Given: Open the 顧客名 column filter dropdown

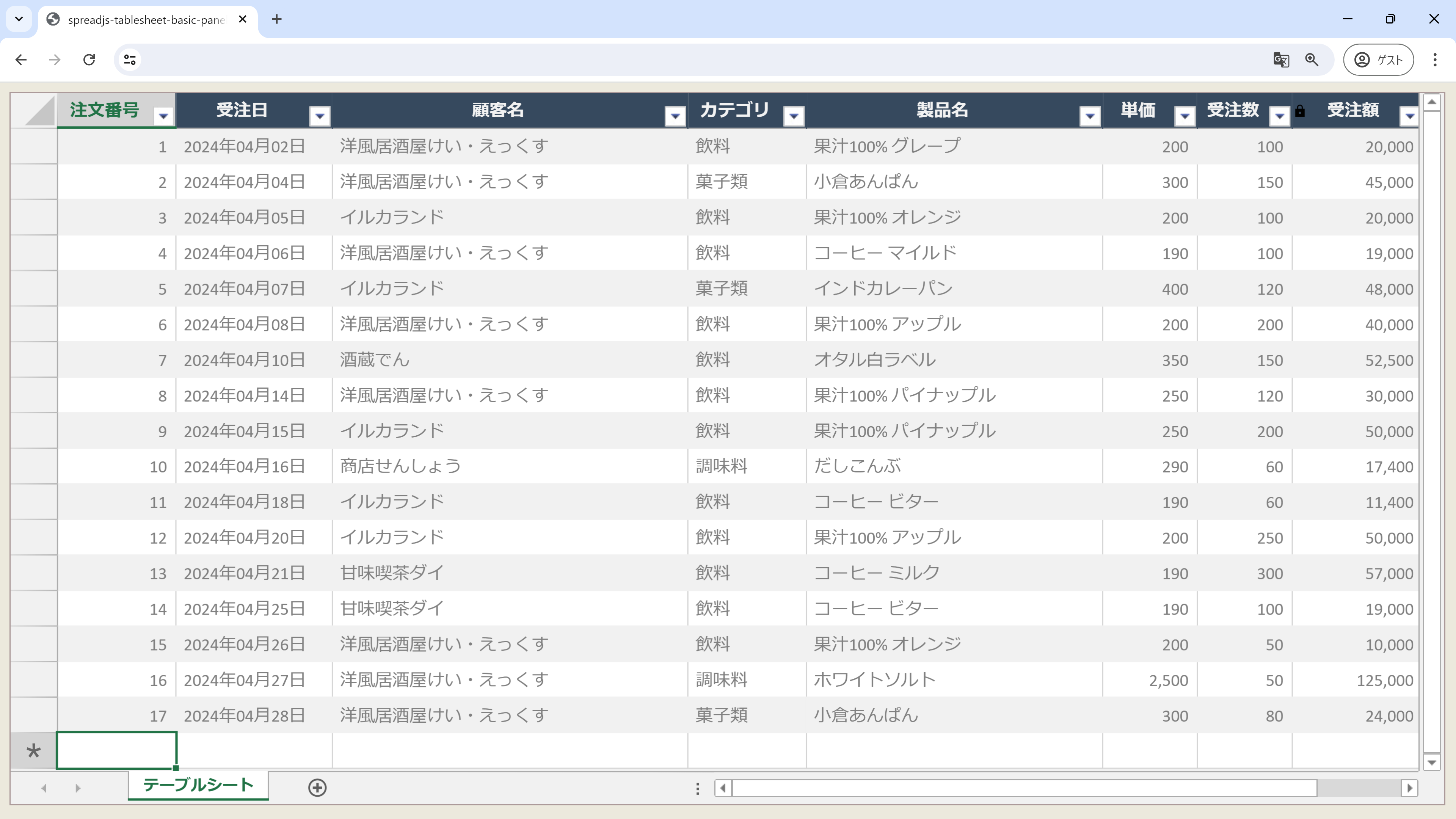Looking at the screenshot, I should 675,116.
